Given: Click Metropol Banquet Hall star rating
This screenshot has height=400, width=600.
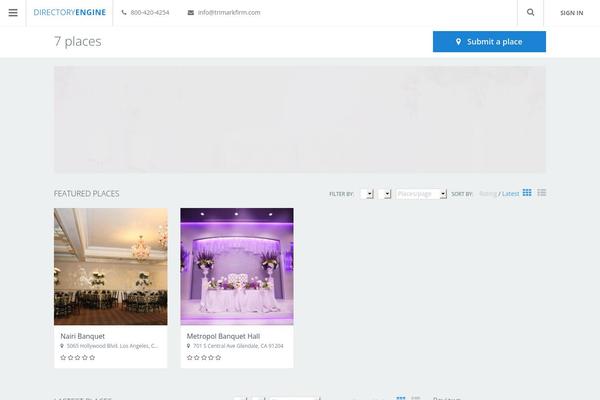Looking at the screenshot, I should coord(204,357).
